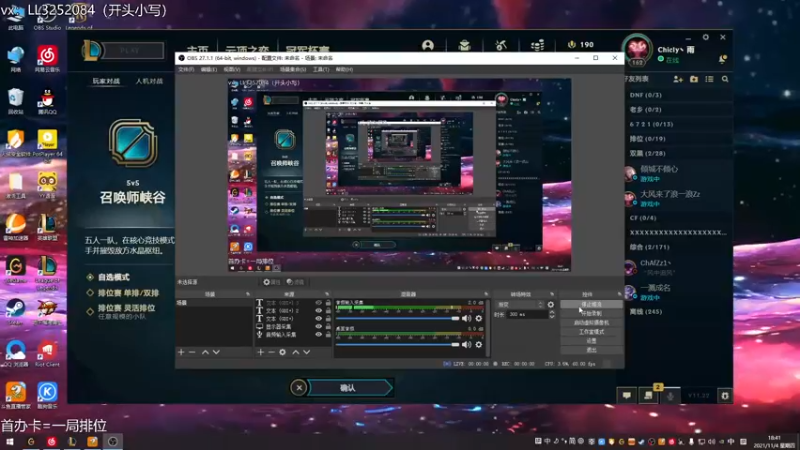Move source up with arrow icon

295,352
